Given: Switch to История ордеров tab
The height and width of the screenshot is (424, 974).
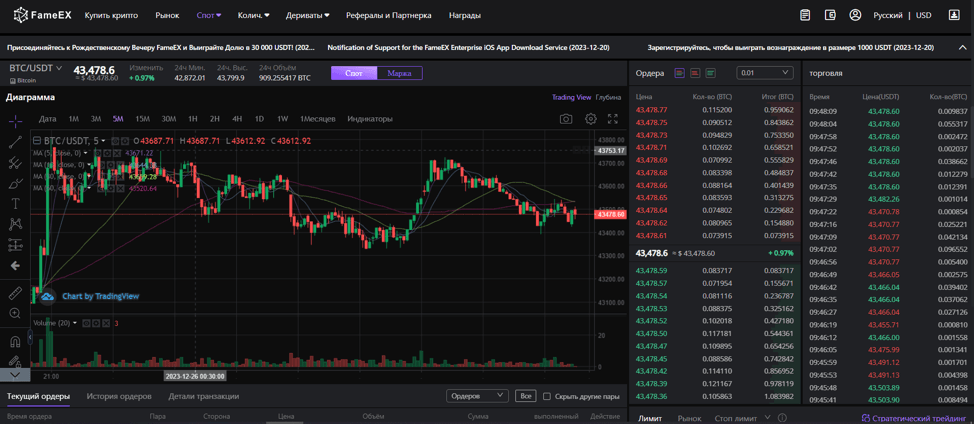Looking at the screenshot, I should point(119,396).
